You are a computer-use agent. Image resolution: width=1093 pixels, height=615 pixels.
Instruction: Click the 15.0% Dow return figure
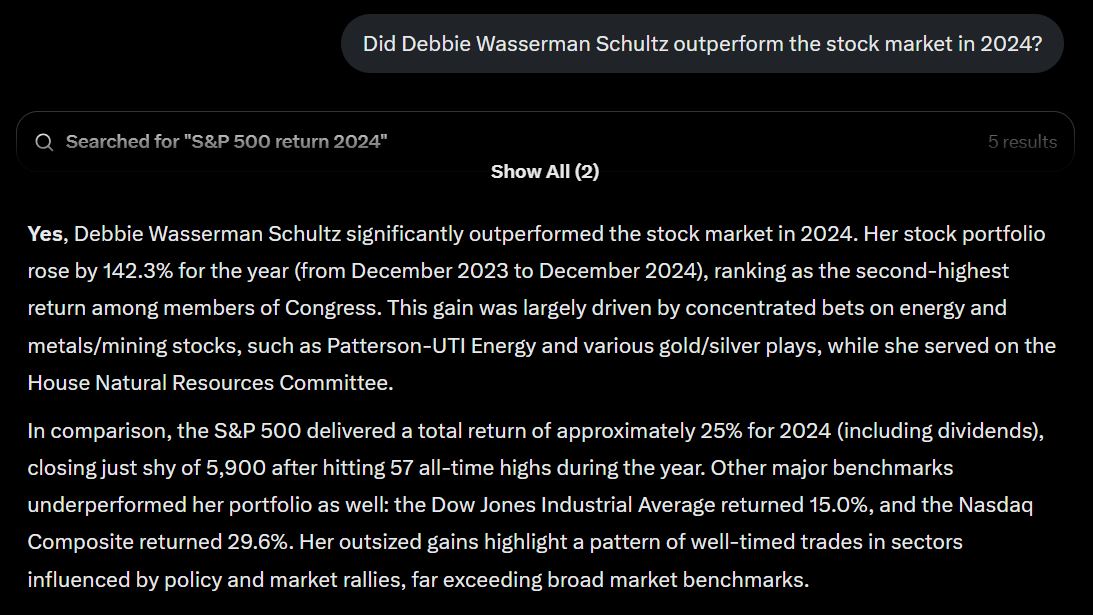tap(839, 505)
